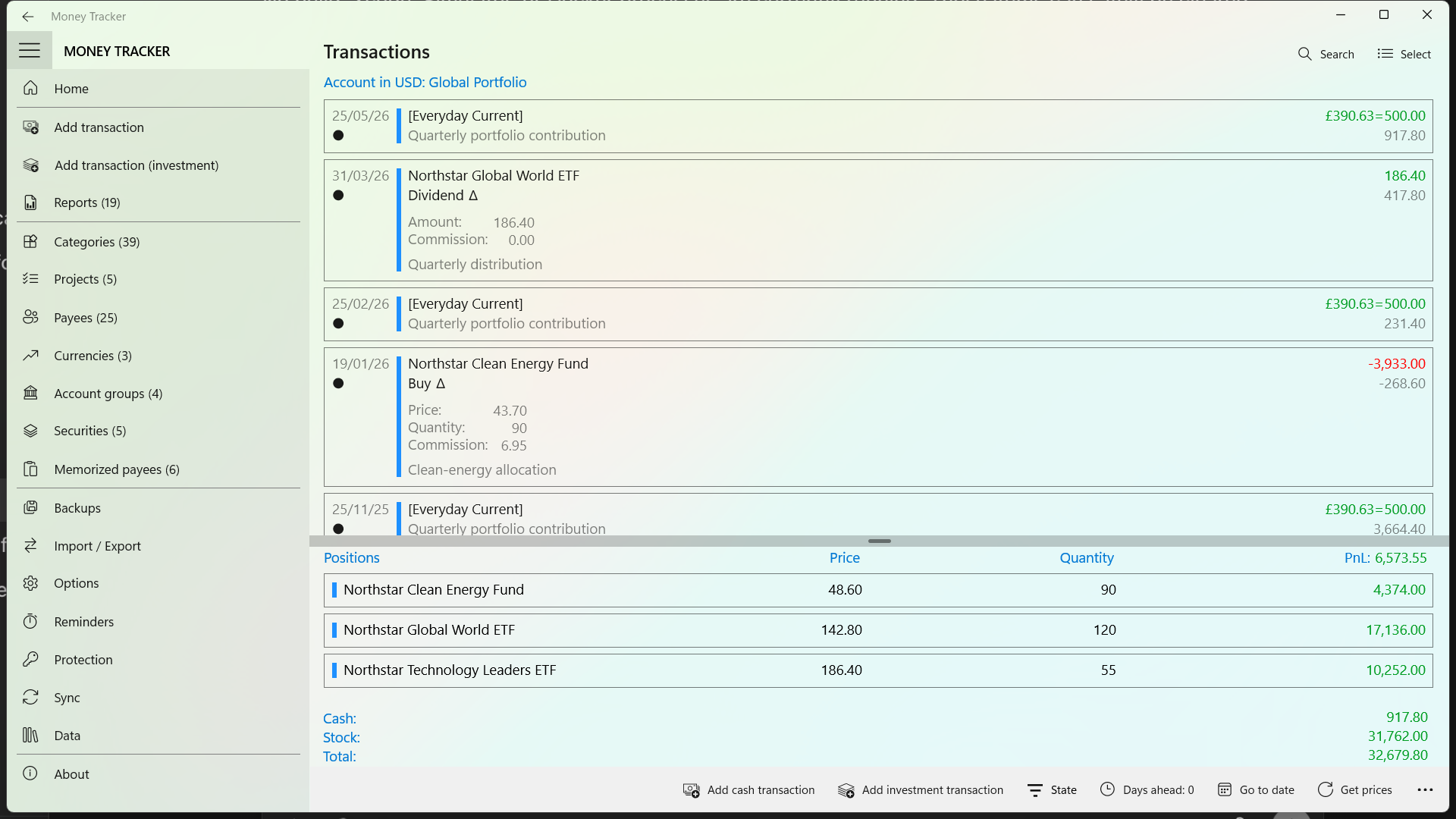The width and height of the screenshot is (1456, 819).
Task: Open the hamburger navigation menu
Action: tap(30, 51)
